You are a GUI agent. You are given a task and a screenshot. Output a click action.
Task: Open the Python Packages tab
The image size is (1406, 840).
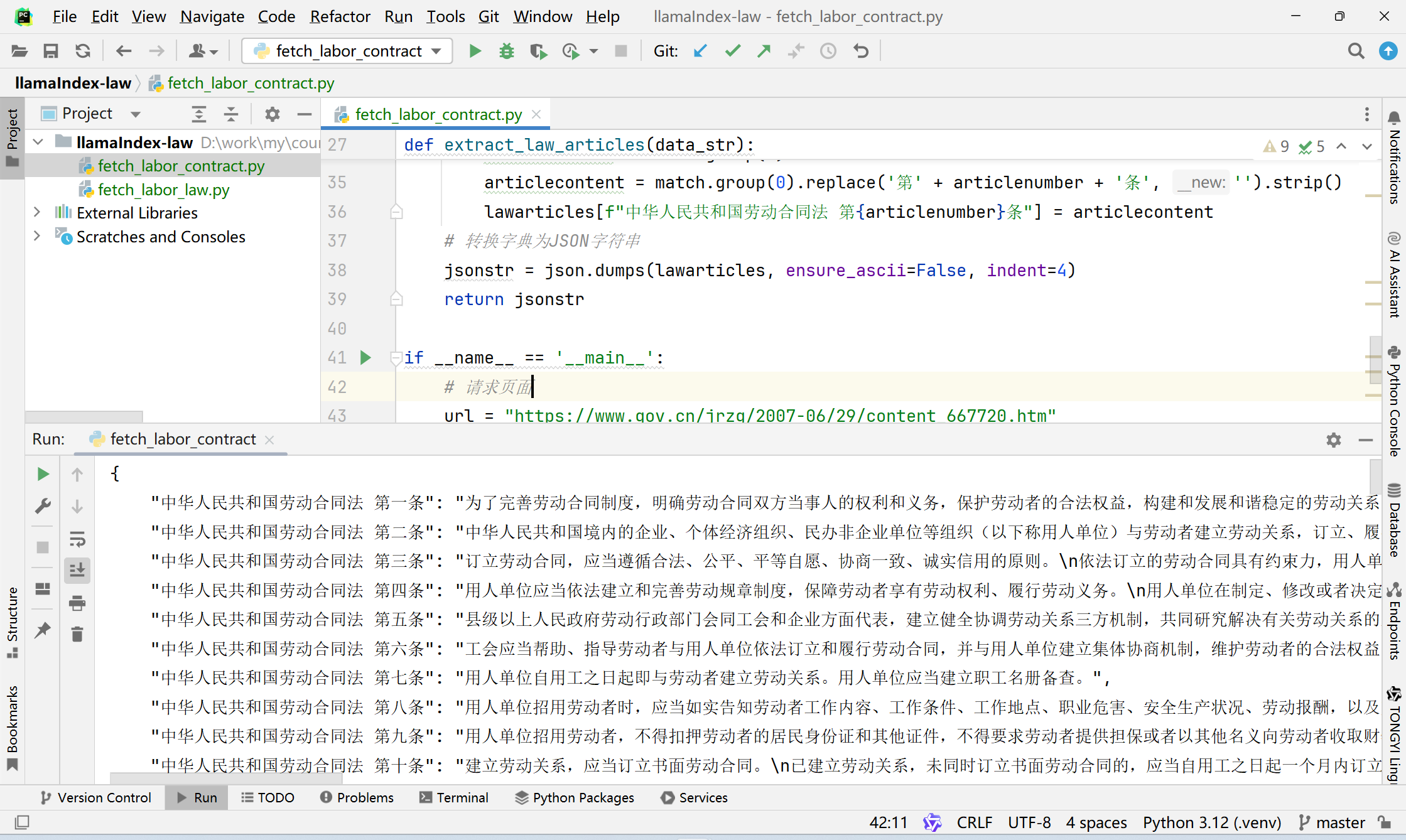575,797
